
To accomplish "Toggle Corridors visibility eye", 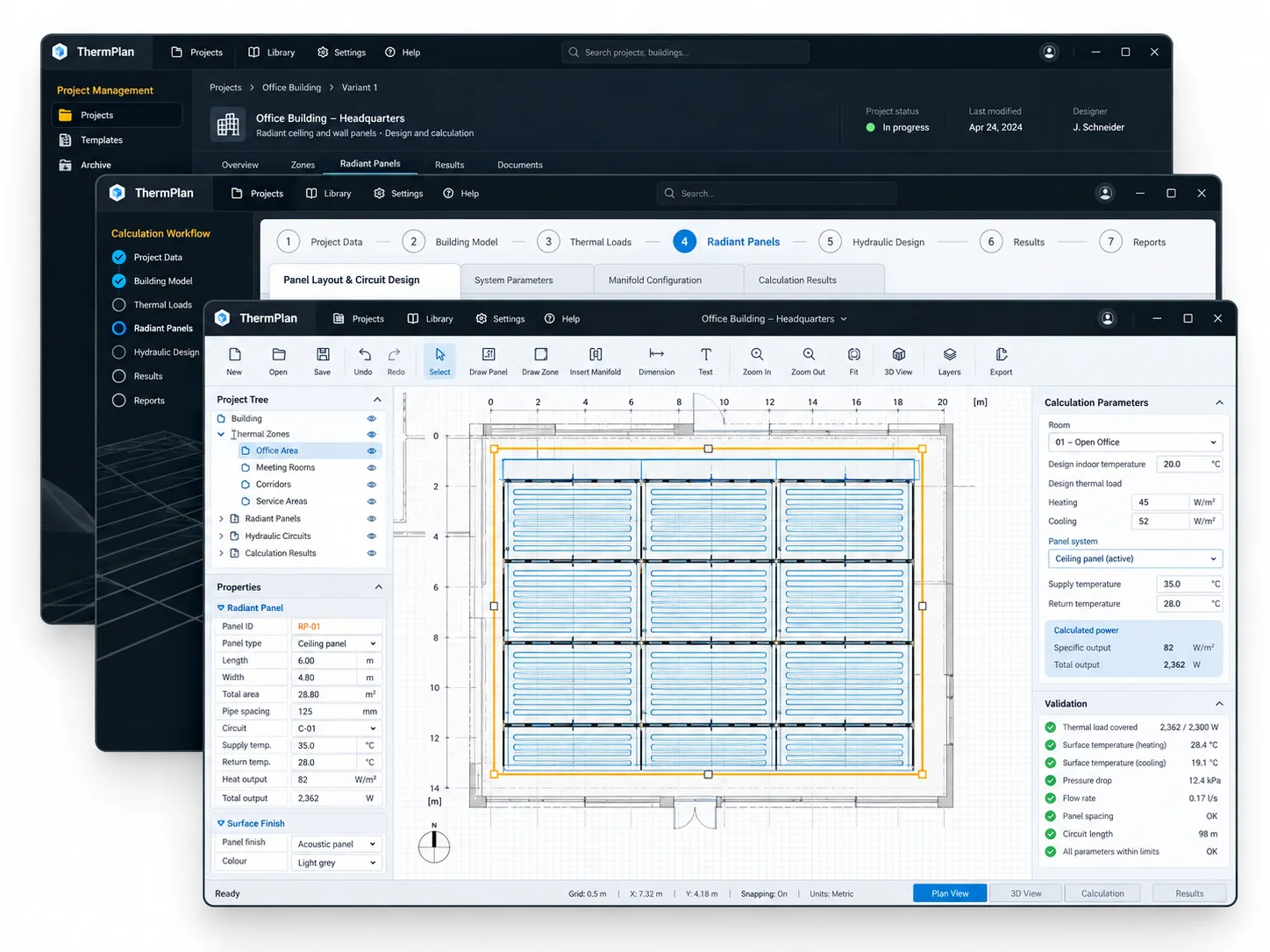I will click(x=371, y=485).
